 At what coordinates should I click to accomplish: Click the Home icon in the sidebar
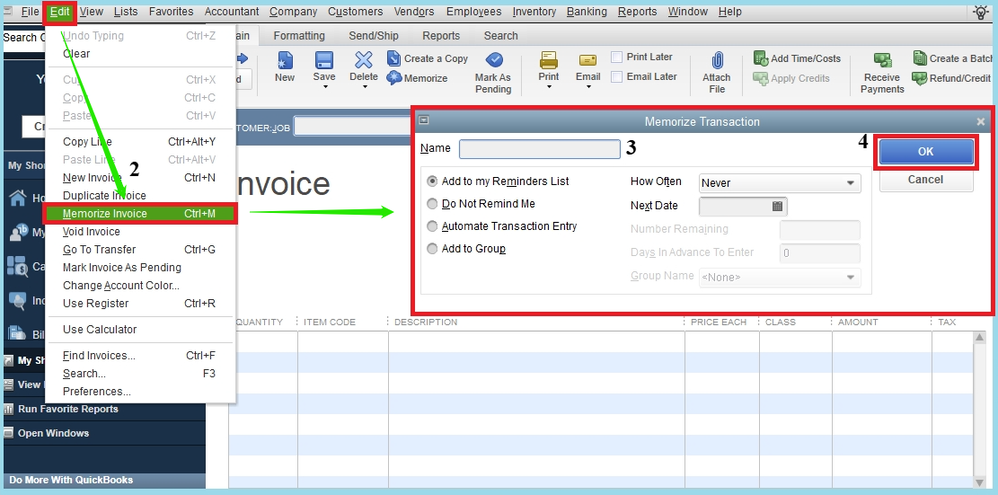[x=17, y=198]
